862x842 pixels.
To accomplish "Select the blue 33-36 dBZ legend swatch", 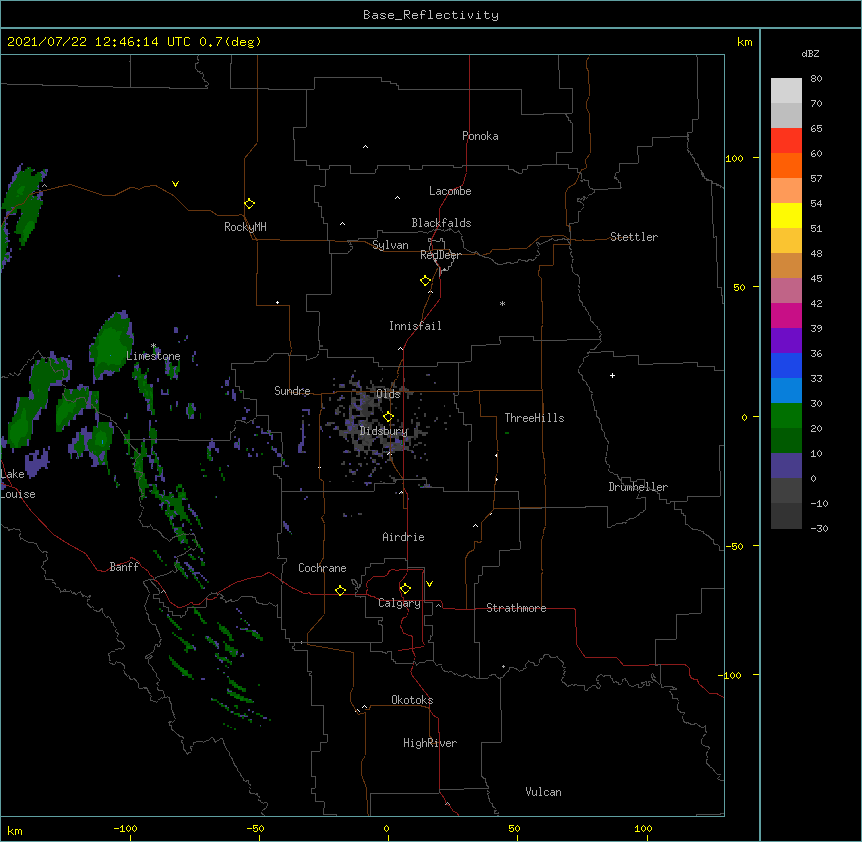I will pyautogui.click(x=786, y=365).
